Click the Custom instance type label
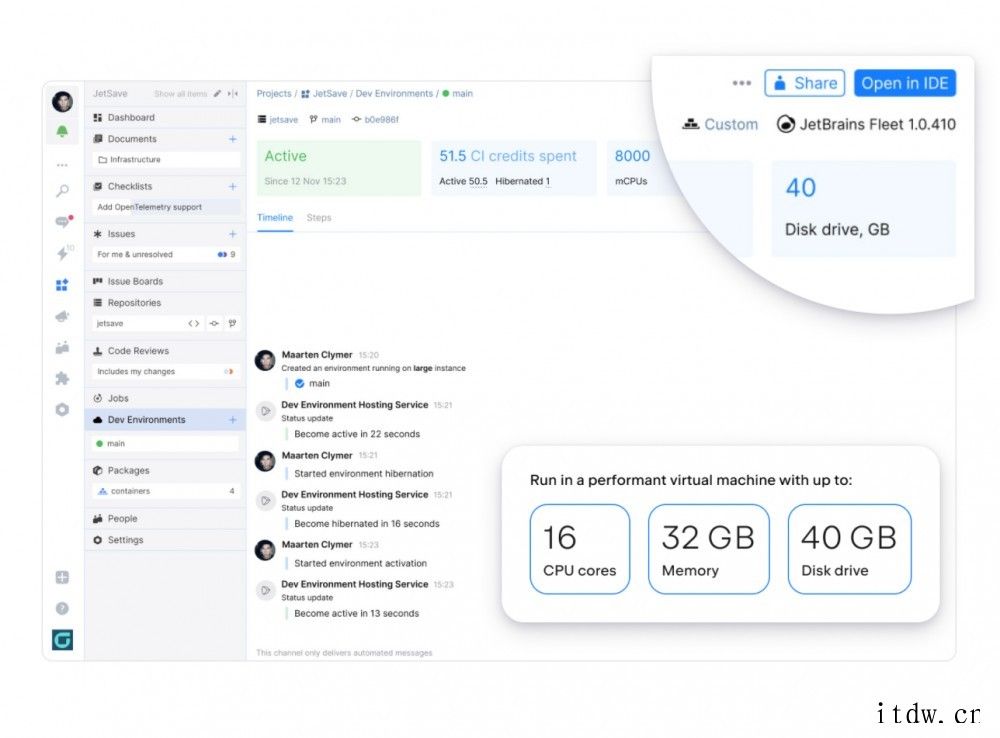This screenshot has height=738, width=1000. 720,124
